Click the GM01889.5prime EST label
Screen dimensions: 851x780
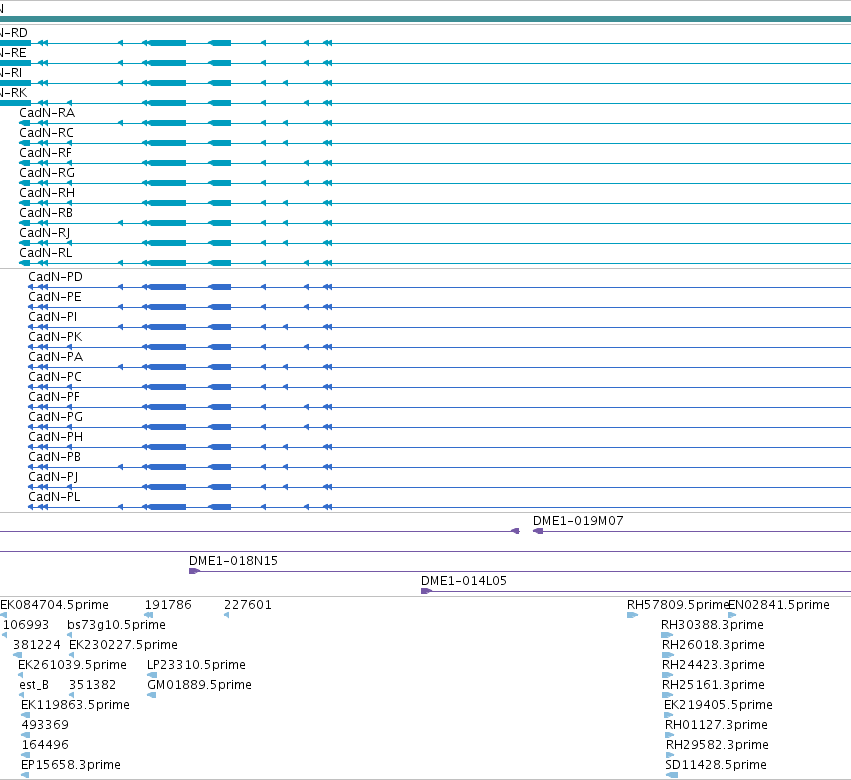pos(199,686)
